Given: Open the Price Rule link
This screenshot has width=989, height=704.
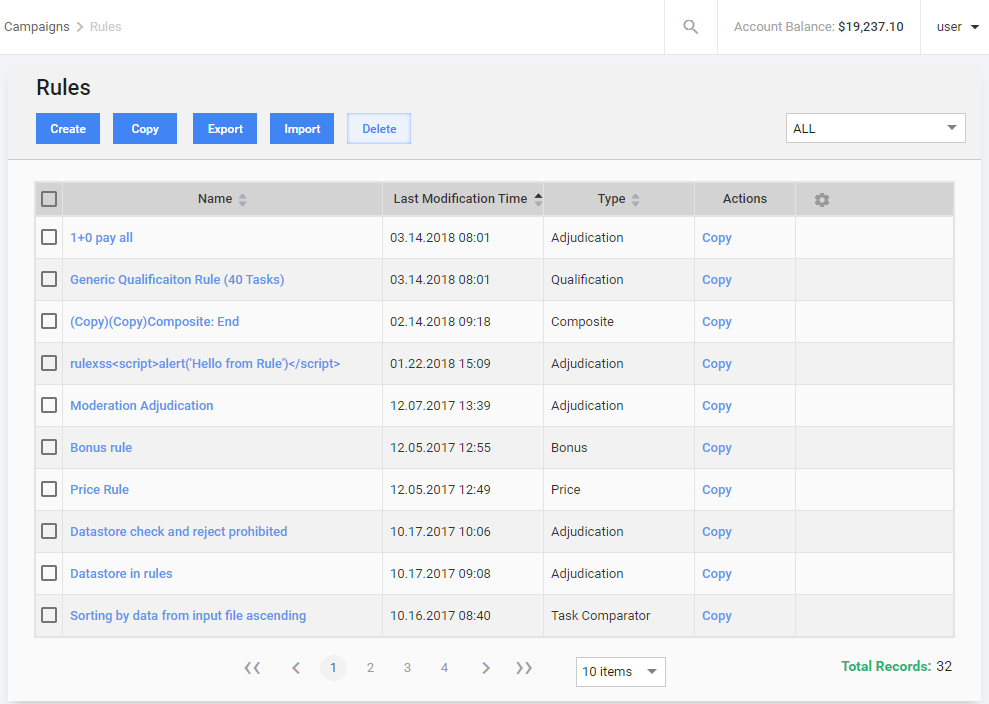Looking at the screenshot, I should 100,490.
